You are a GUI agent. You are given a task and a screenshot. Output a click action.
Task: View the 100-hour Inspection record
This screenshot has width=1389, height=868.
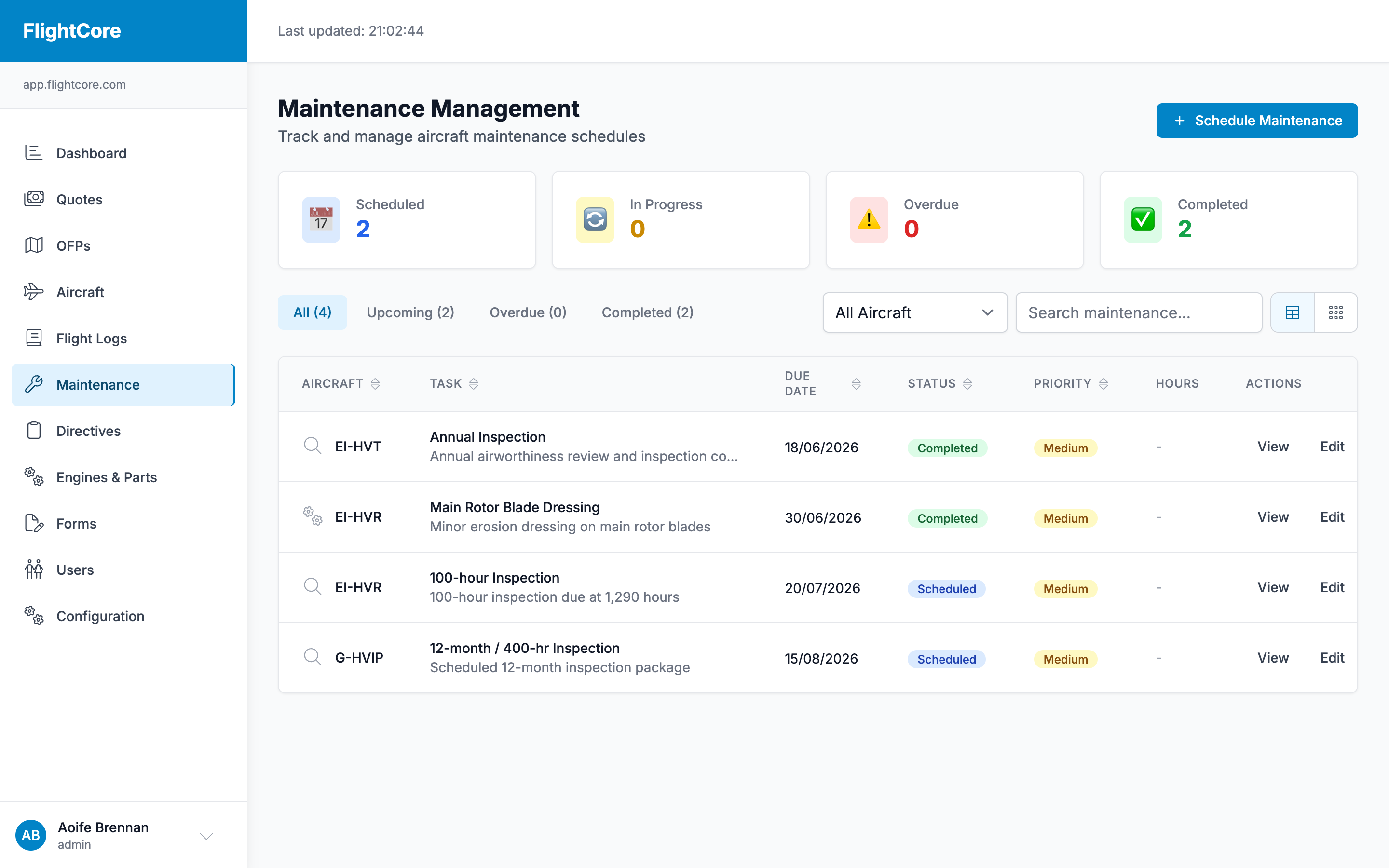[x=1273, y=587]
